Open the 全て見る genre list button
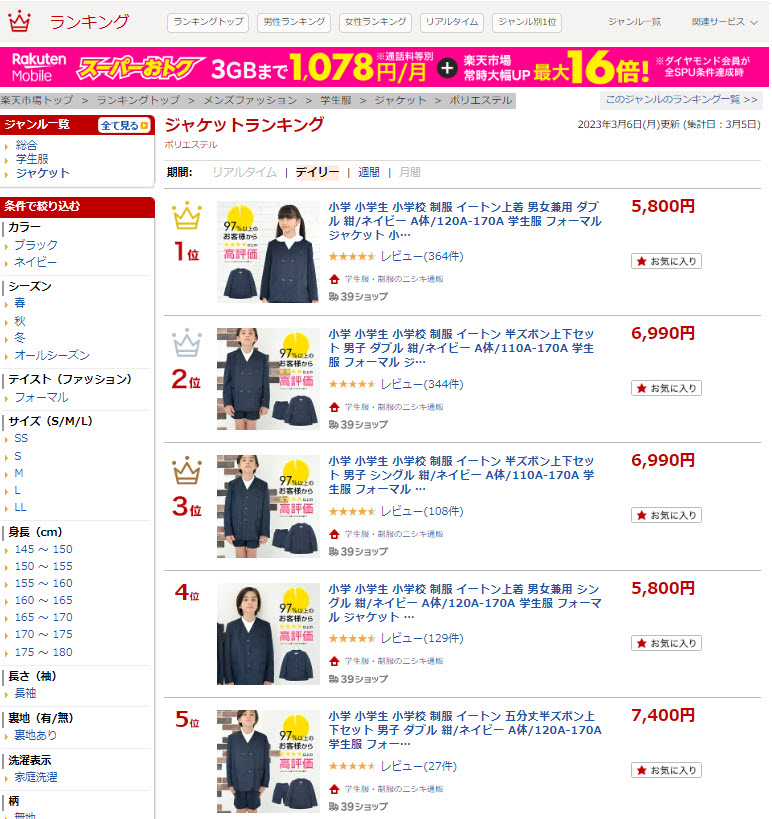The width and height of the screenshot is (772, 819). pyautogui.click(x=124, y=125)
